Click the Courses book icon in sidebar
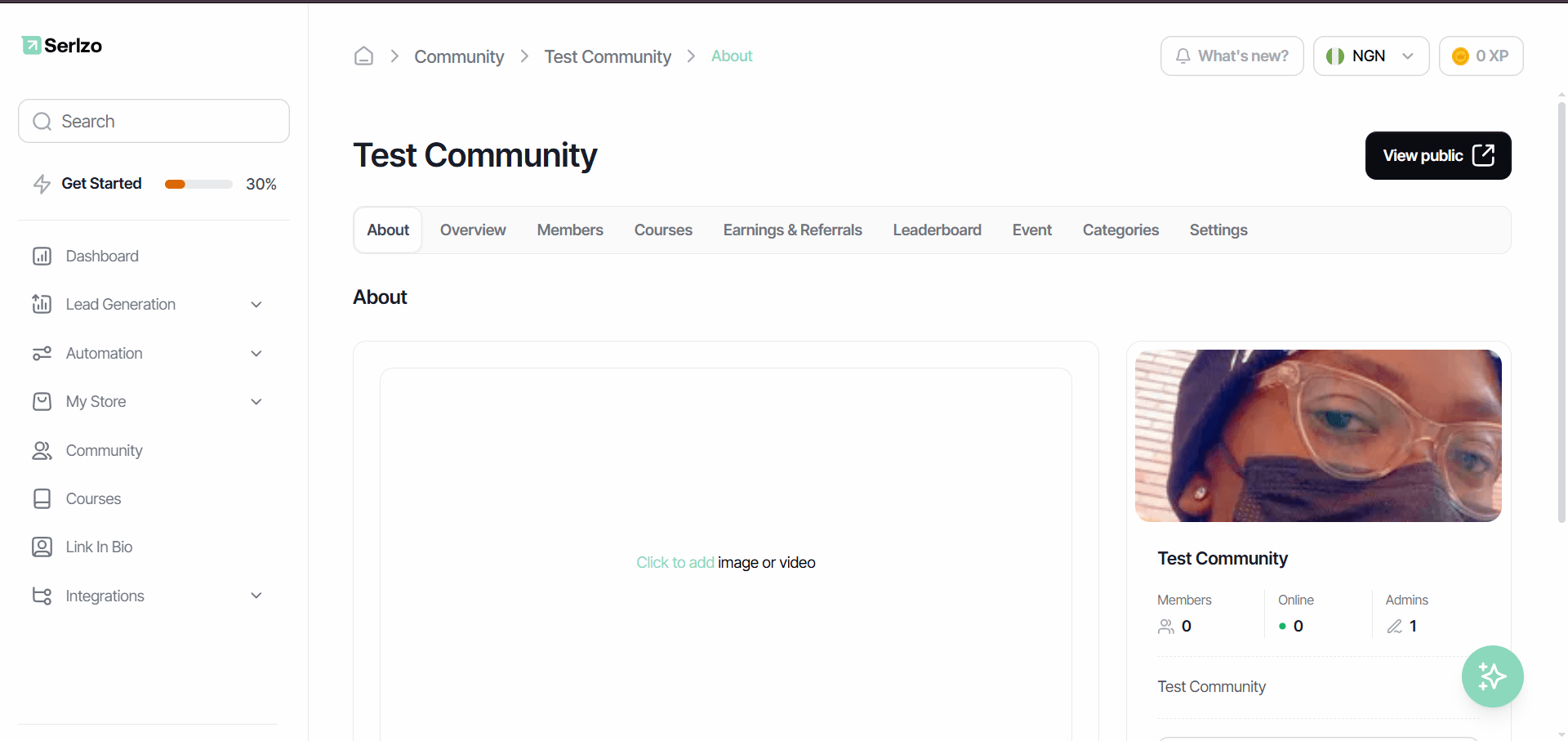This screenshot has height=741, width=1568. (x=42, y=499)
